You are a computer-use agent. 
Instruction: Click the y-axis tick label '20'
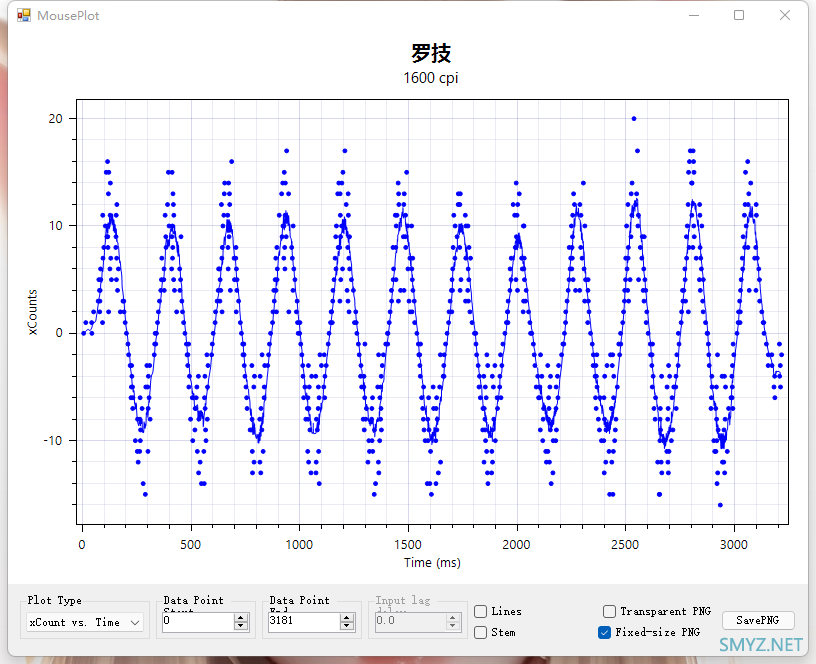coord(56,119)
